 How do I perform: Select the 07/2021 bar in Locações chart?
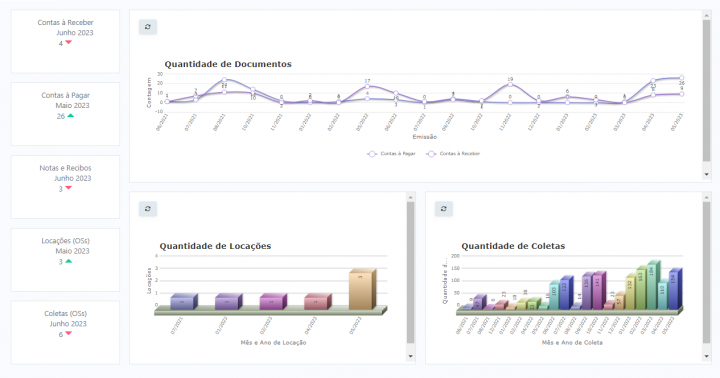coord(184,302)
